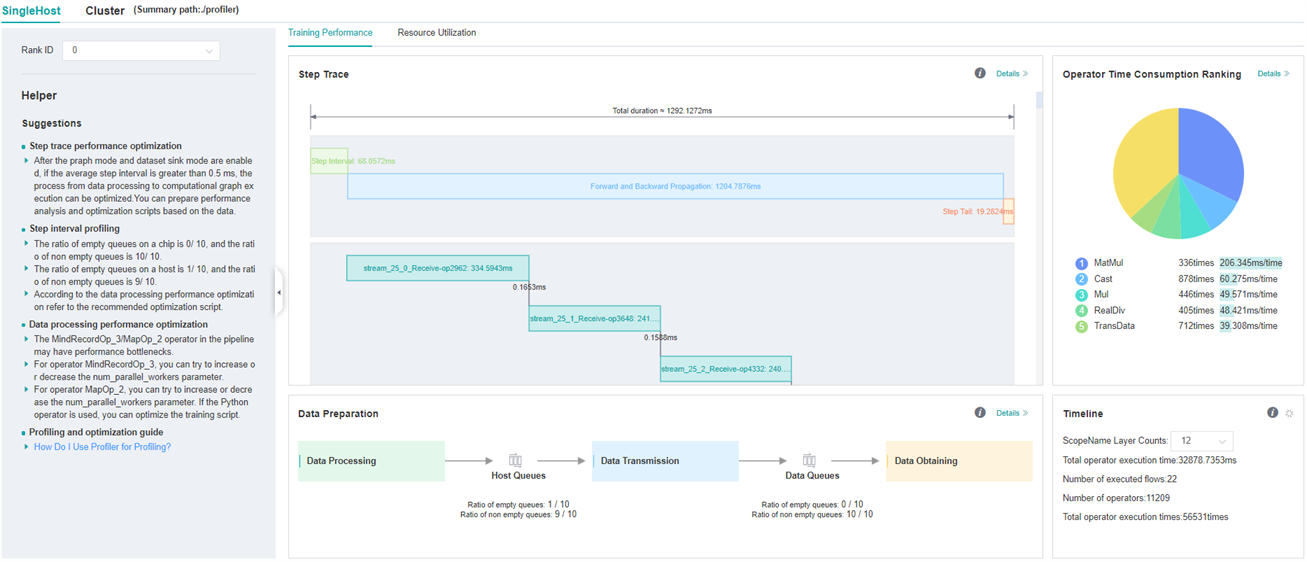Open the Rank ID dropdown
The image size is (1307, 562).
pos(141,51)
